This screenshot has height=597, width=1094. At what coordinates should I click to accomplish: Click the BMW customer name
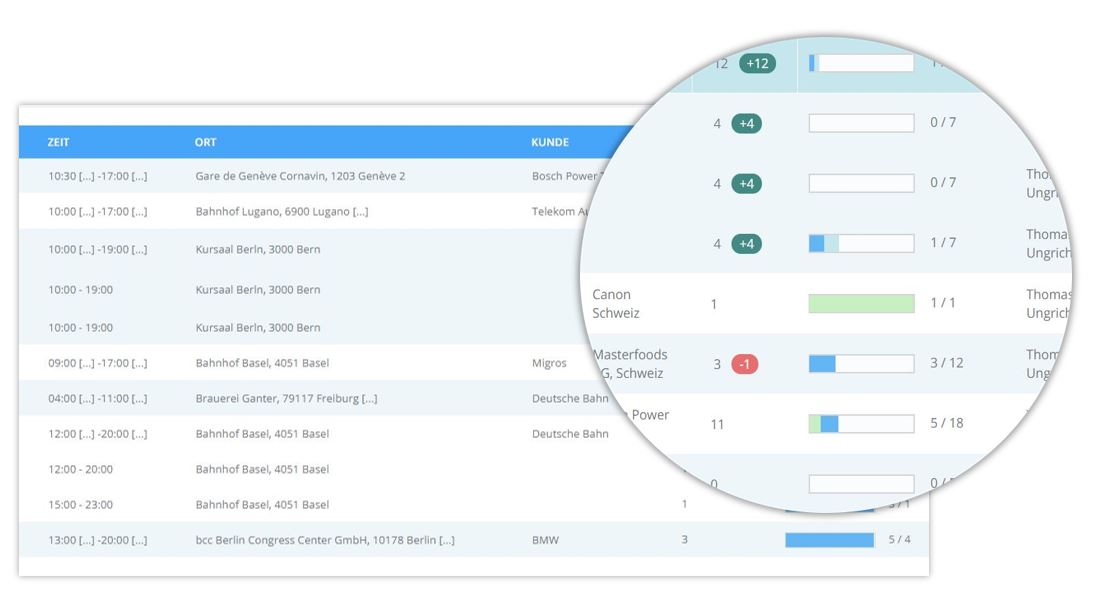pos(545,540)
